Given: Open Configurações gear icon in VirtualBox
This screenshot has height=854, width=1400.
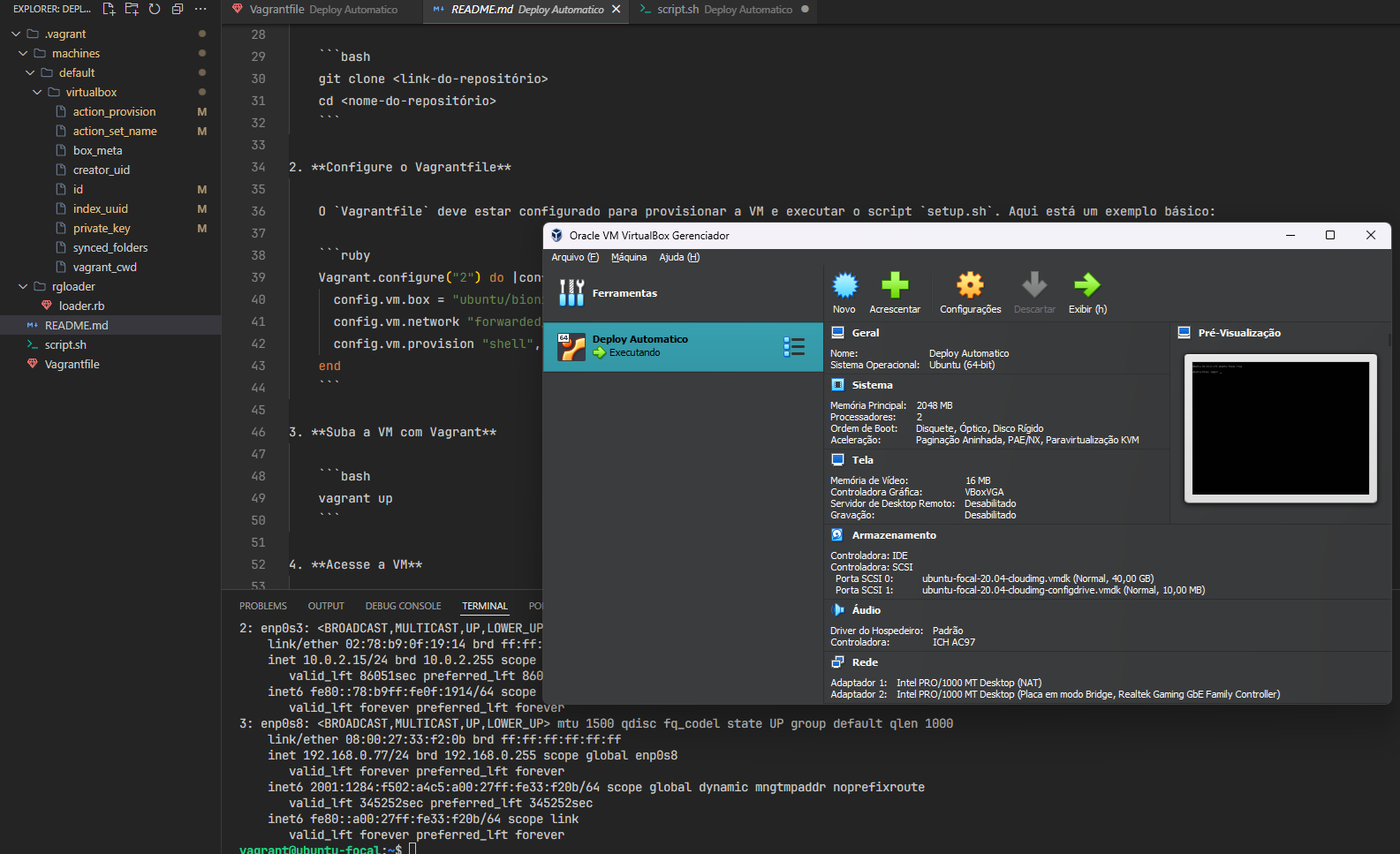Looking at the screenshot, I should click(x=970, y=285).
